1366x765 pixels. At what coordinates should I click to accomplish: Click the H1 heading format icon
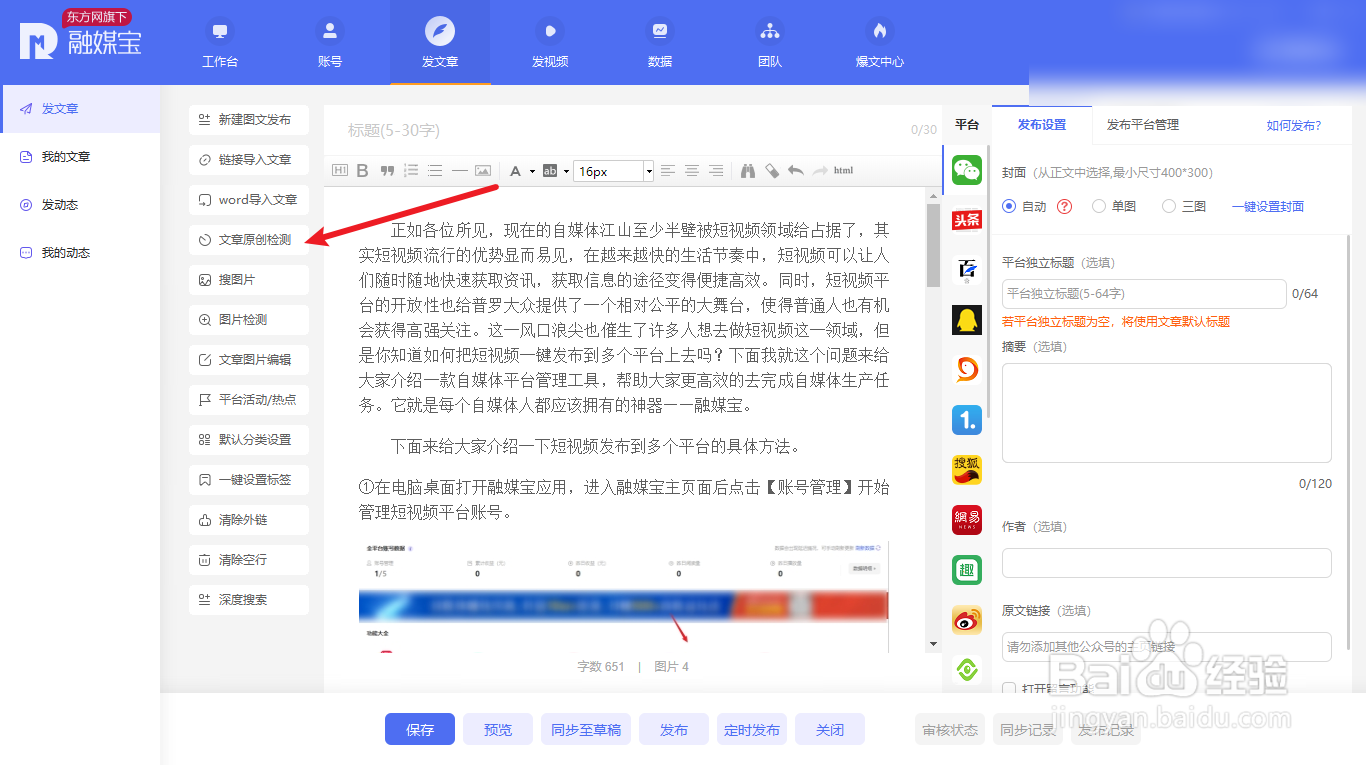pyautogui.click(x=340, y=171)
